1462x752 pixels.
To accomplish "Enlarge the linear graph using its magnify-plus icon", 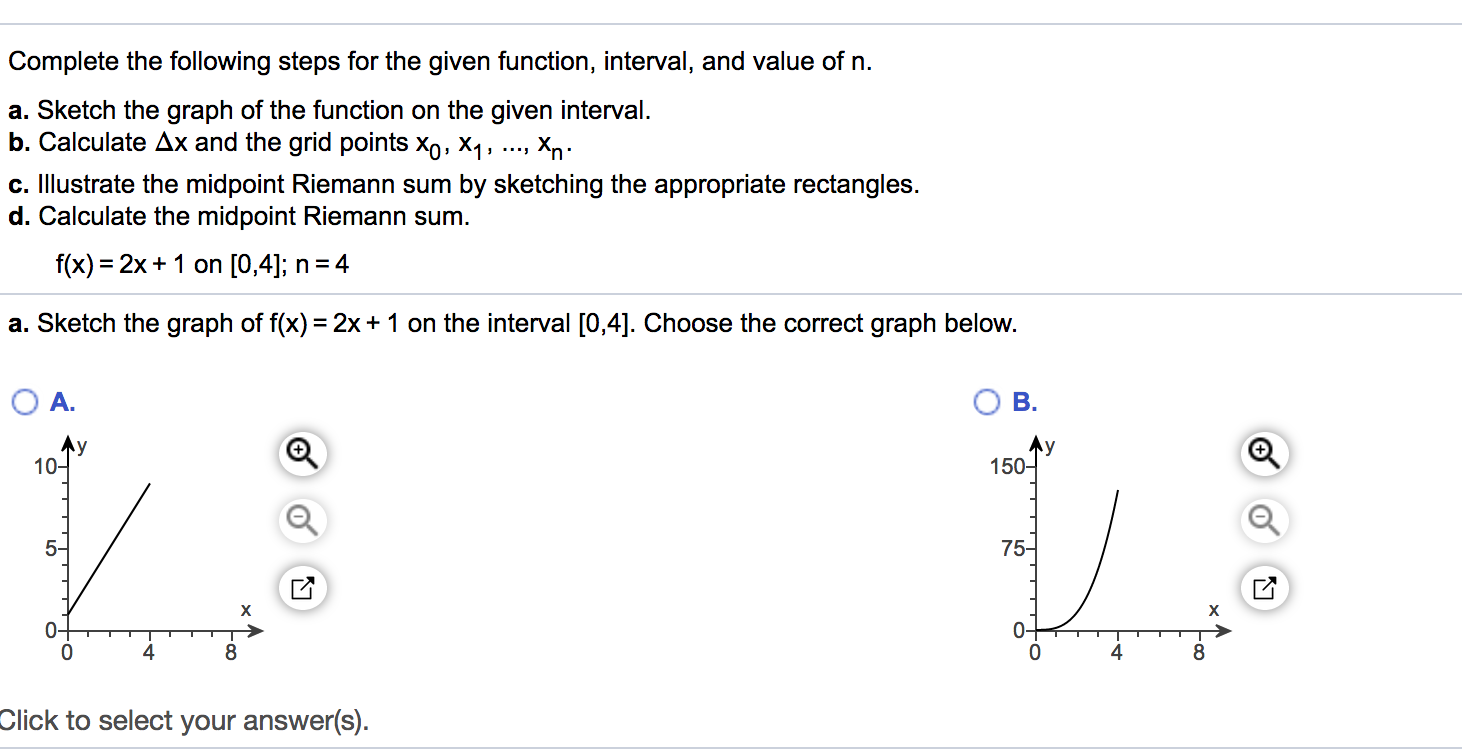I will (302, 454).
